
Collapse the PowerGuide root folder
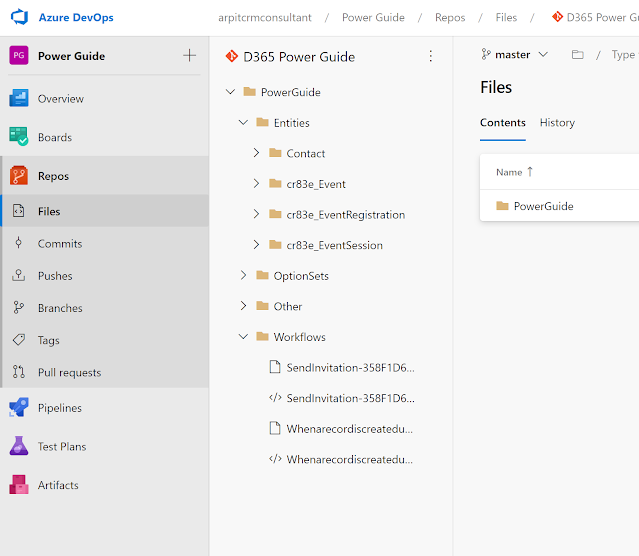pos(231,92)
